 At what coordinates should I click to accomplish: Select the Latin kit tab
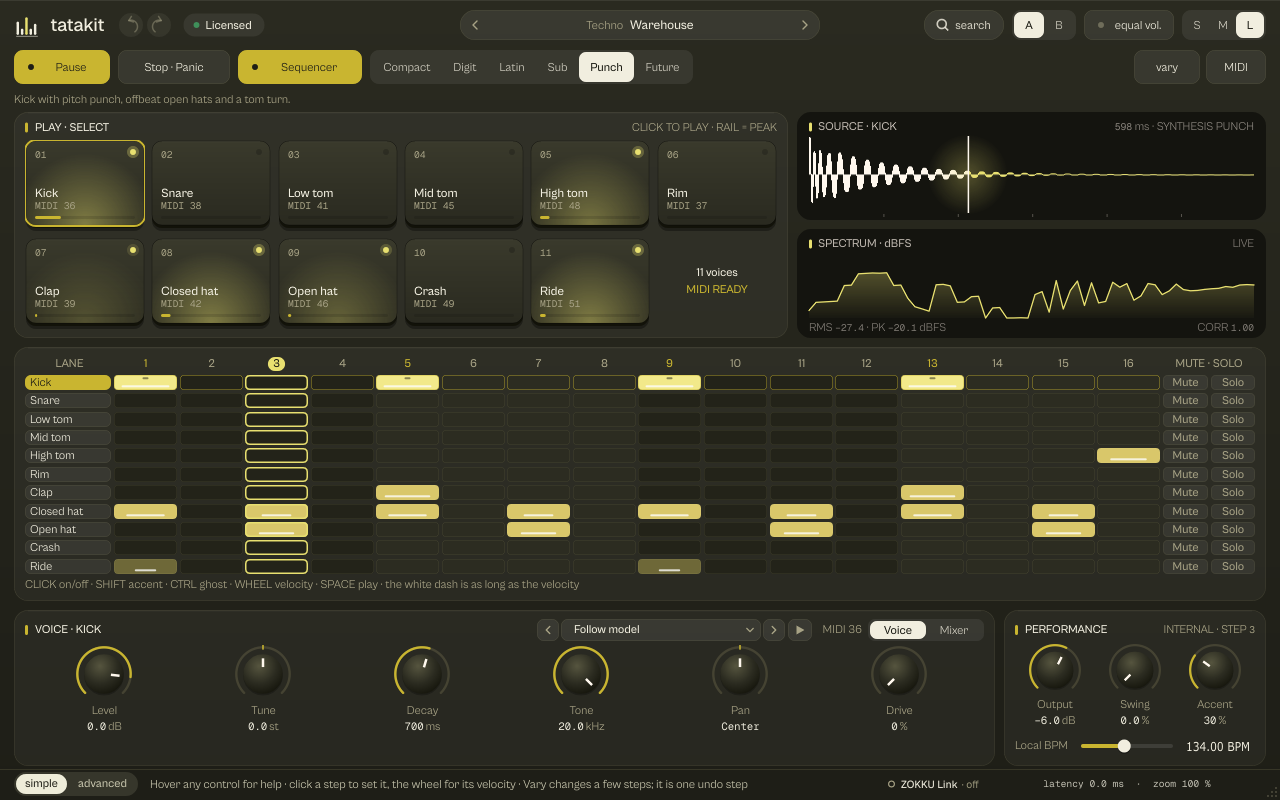click(x=512, y=67)
